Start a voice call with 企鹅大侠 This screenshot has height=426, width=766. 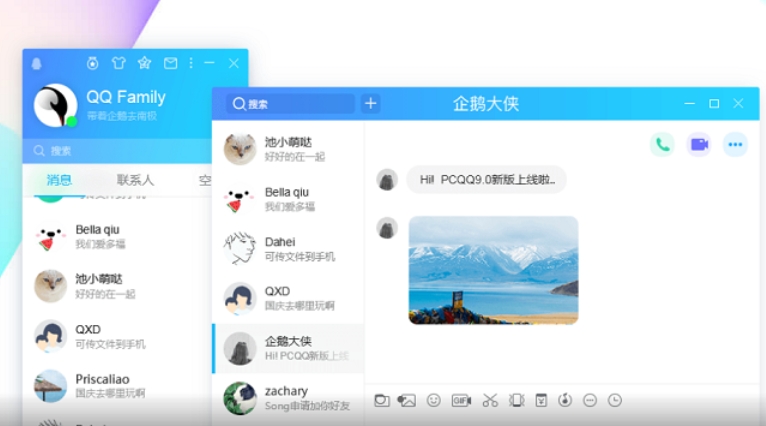coord(662,145)
